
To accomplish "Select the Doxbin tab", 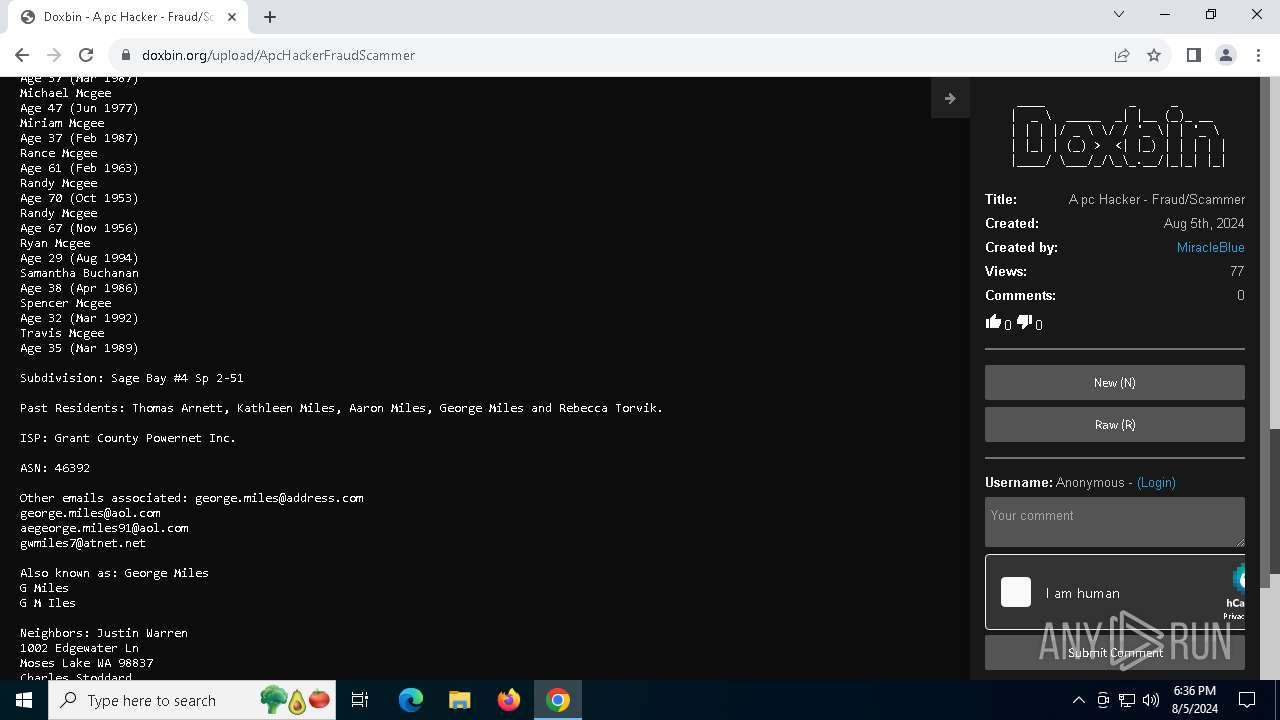I will pos(128,17).
